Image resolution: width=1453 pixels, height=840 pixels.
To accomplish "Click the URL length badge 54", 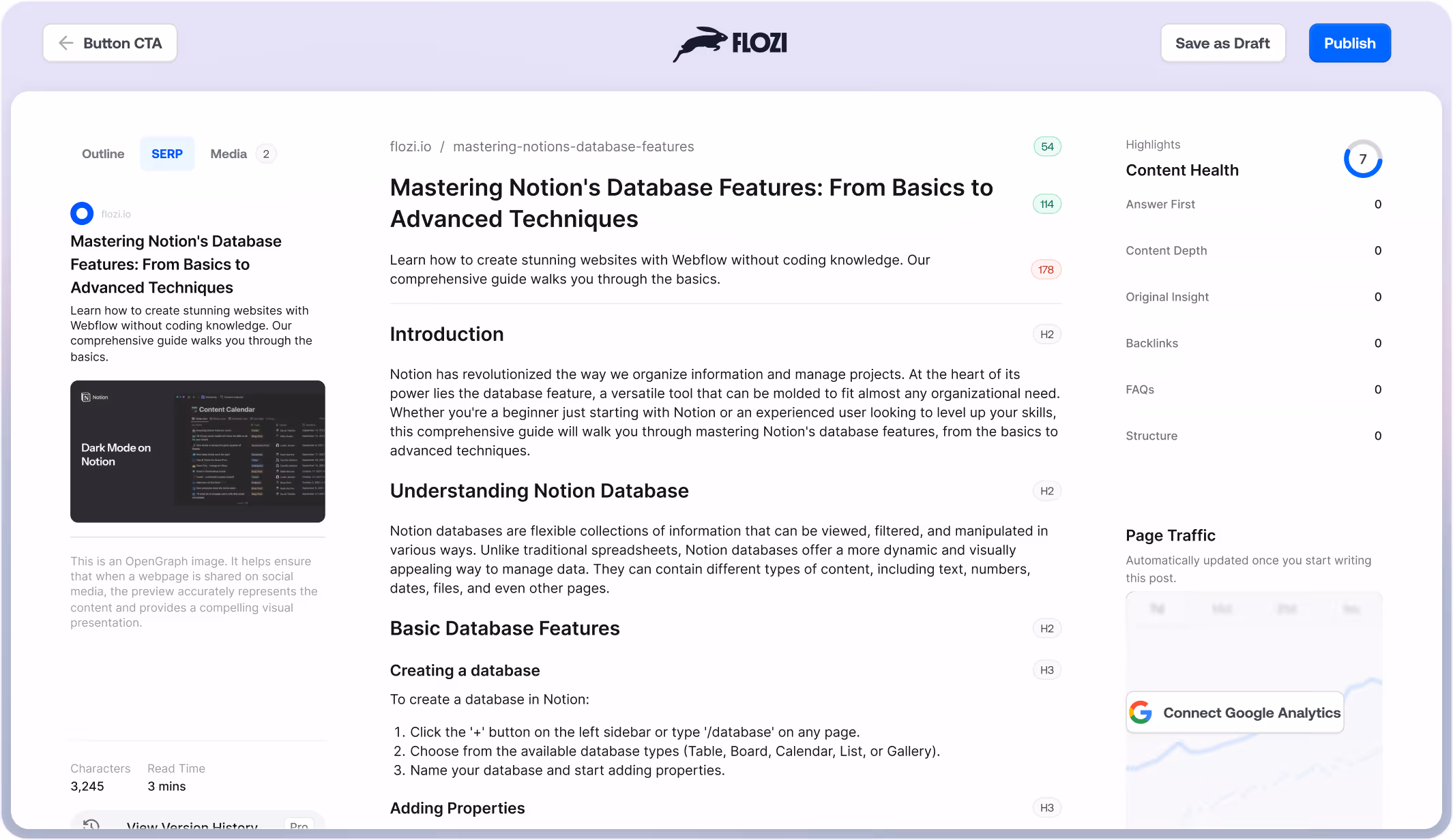I will coord(1047,147).
